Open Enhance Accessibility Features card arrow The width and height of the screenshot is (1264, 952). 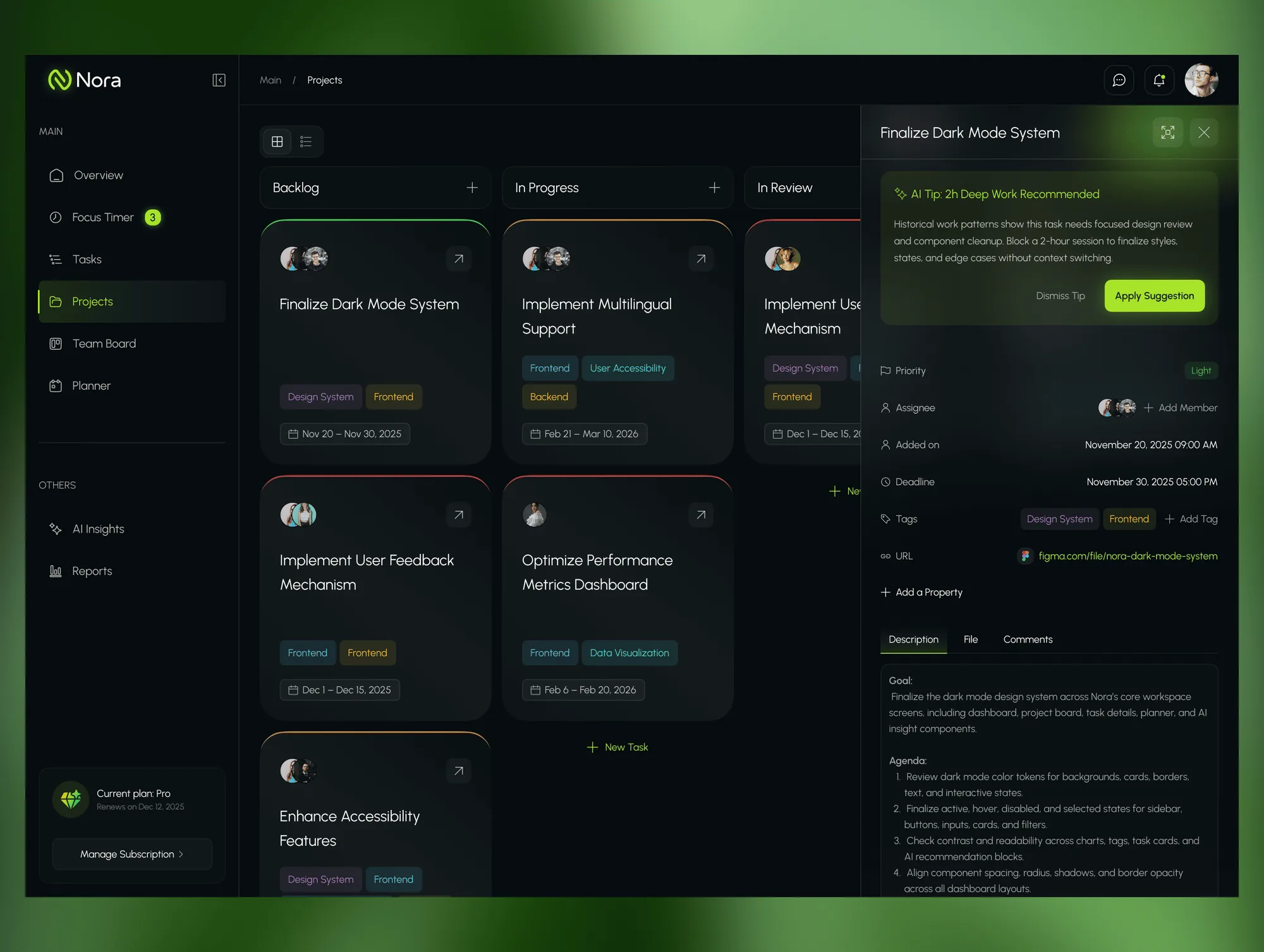(x=459, y=771)
